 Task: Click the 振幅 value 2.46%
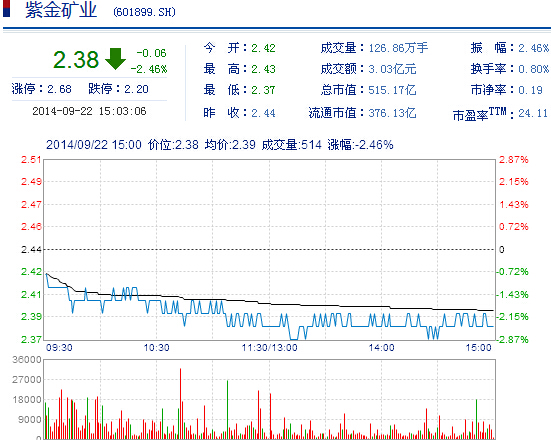click(533, 48)
